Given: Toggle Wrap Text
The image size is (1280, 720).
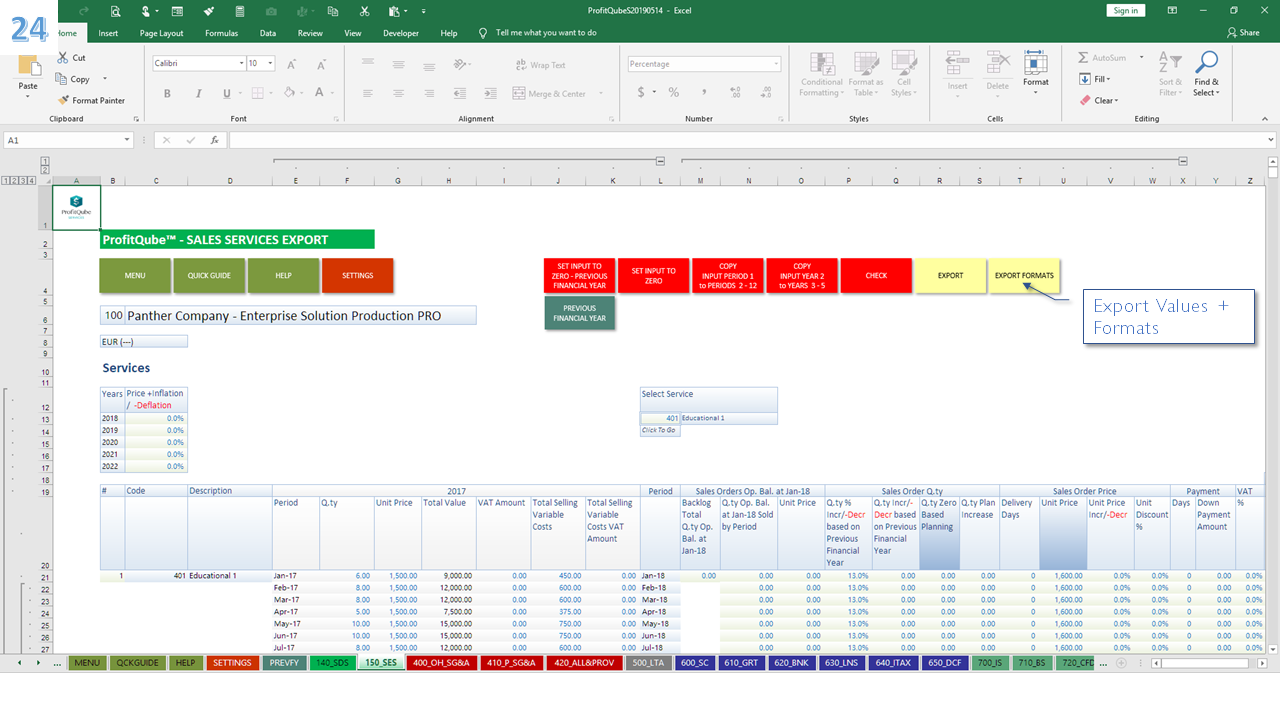Looking at the screenshot, I should (x=541, y=65).
